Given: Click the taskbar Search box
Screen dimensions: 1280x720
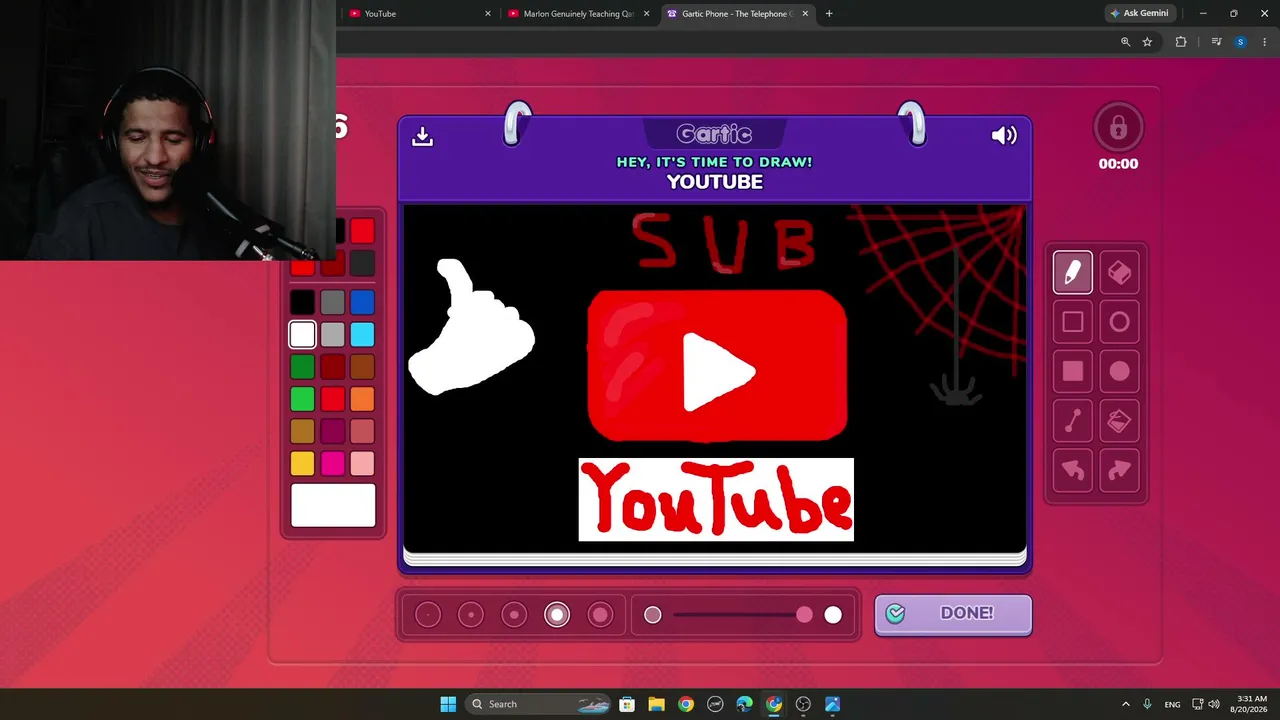Looking at the screenshot, I should 540,704.
